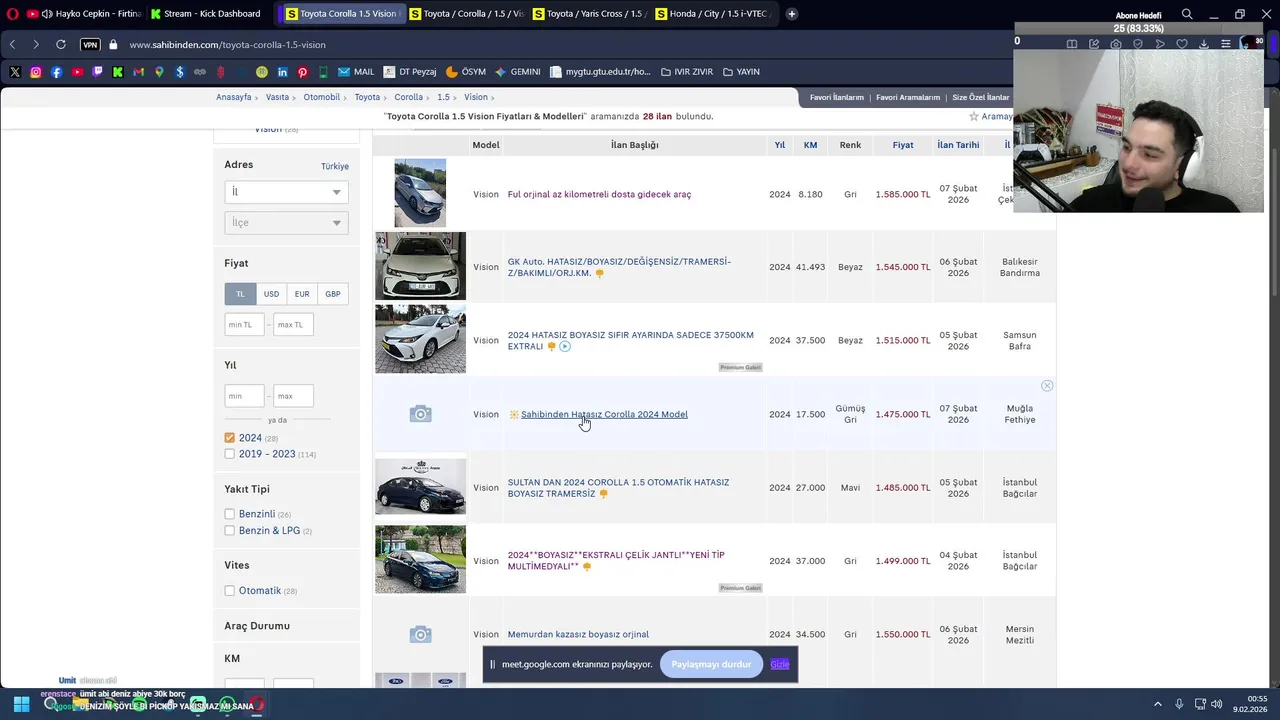Reload the page

(61, 44)
